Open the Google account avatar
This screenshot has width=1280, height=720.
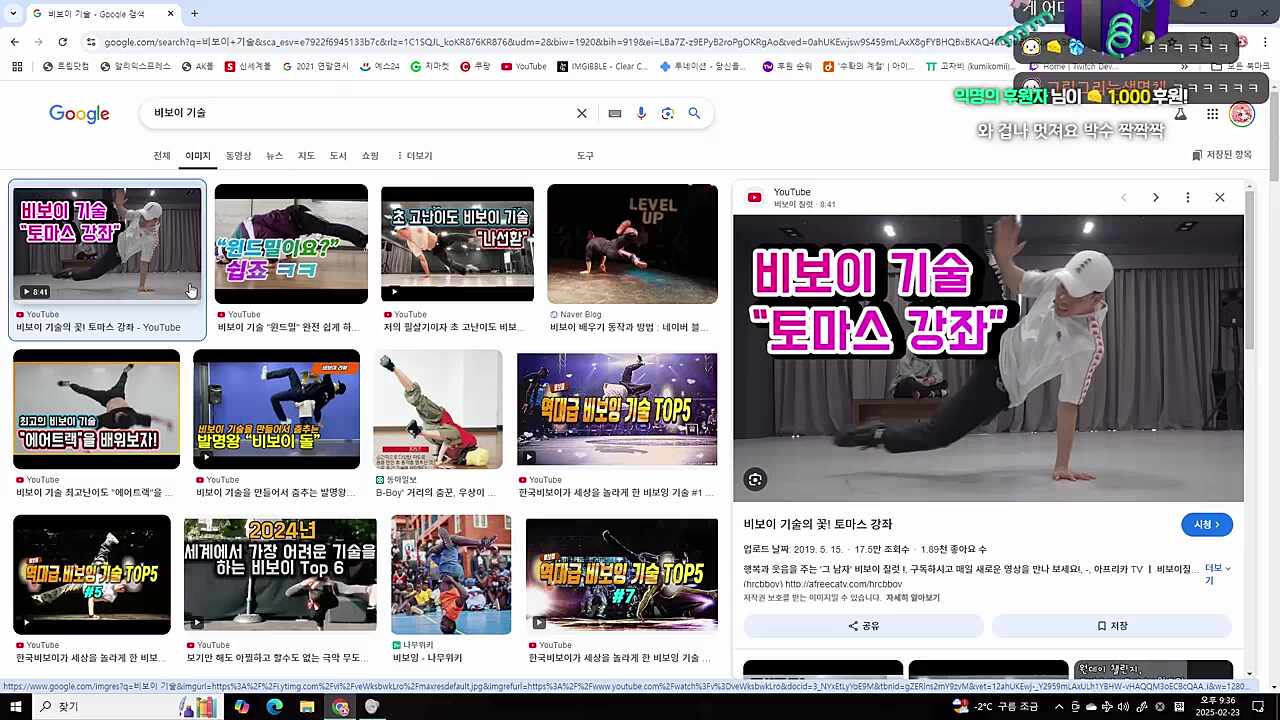(1242, 114)
